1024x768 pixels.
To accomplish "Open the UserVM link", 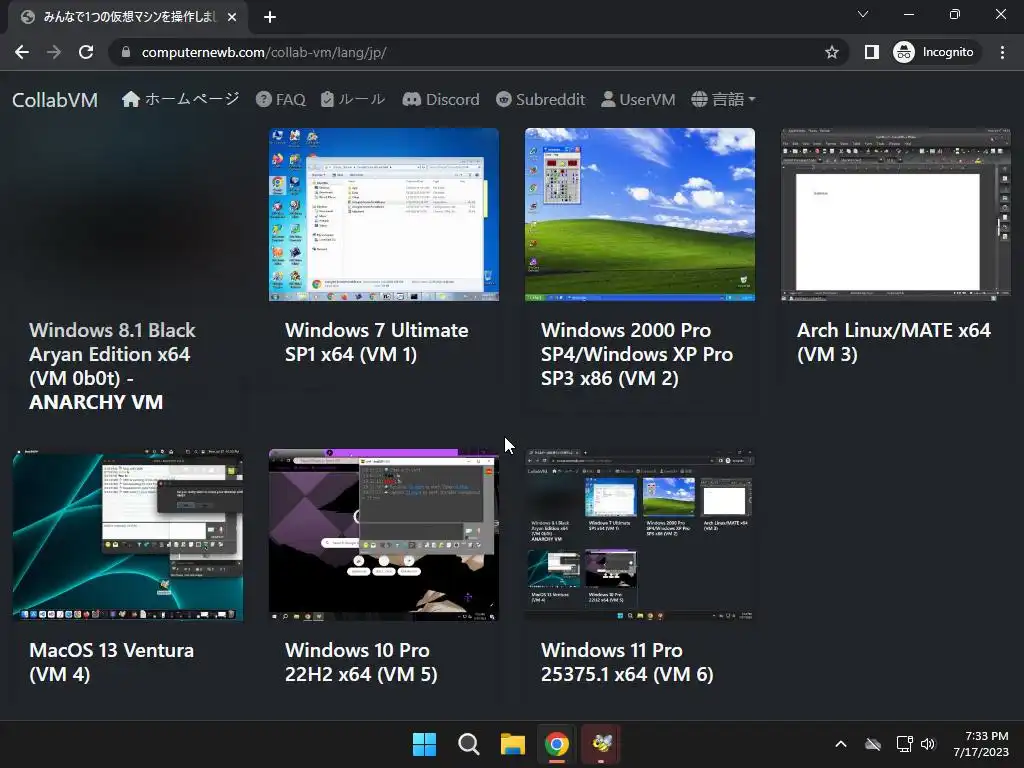I will click(638, 99).
